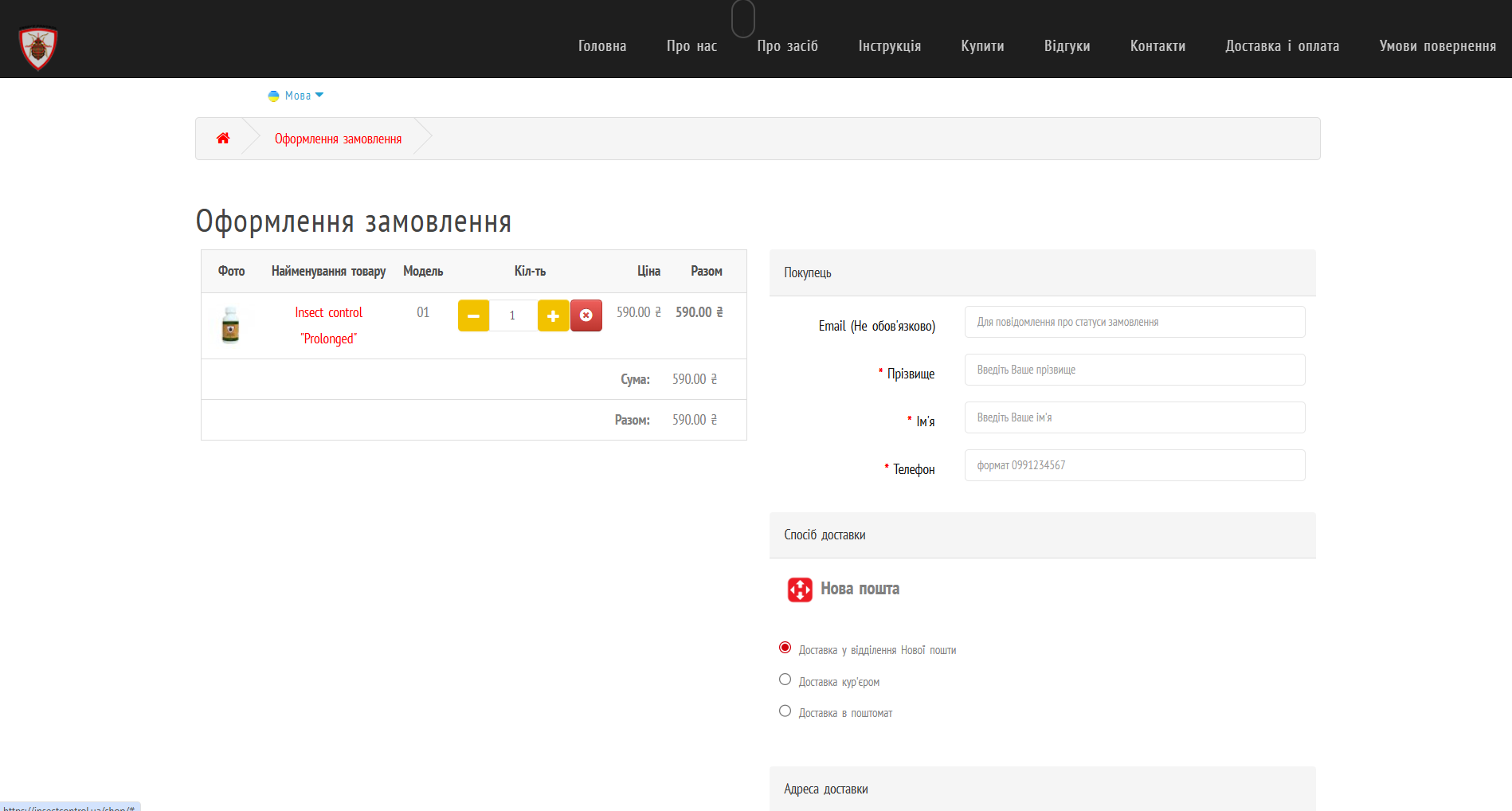1512x811 pixels.
Task: Click the Nova Poshta red logo icon
Action: pyautogui.click(x=800, y=590)
